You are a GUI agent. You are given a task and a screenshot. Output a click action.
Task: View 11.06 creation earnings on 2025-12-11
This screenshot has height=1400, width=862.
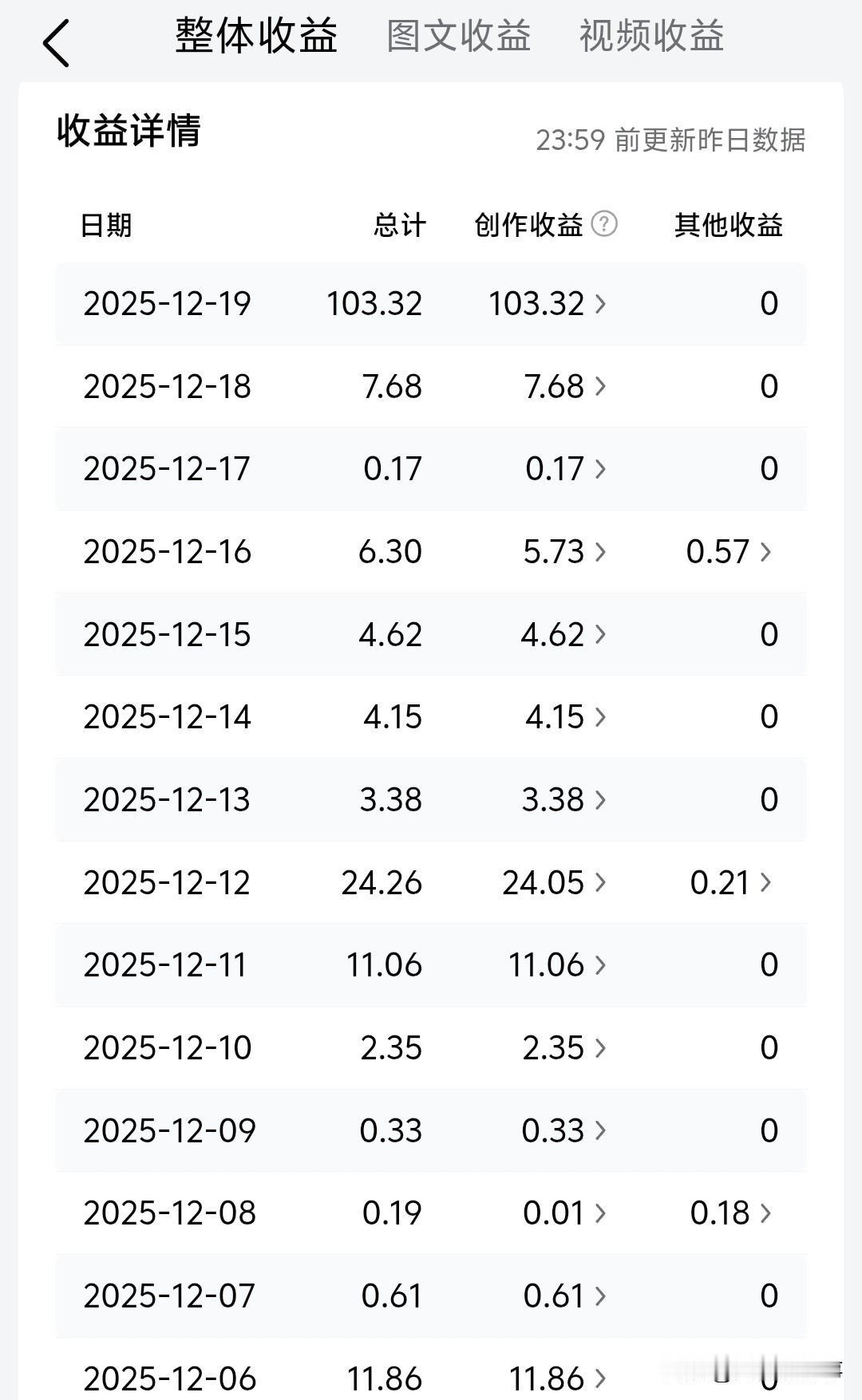click(x=558, y=965)
